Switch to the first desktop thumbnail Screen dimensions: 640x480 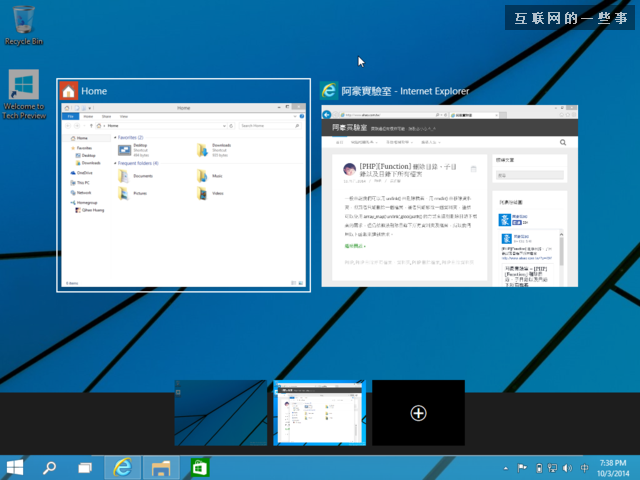tap(220, 413)
